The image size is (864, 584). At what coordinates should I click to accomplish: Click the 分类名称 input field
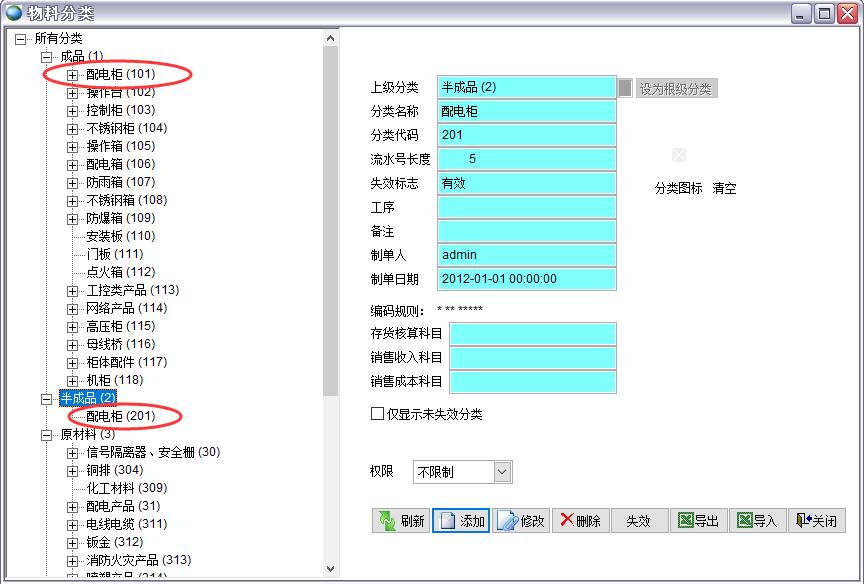(x=526, y=111)
